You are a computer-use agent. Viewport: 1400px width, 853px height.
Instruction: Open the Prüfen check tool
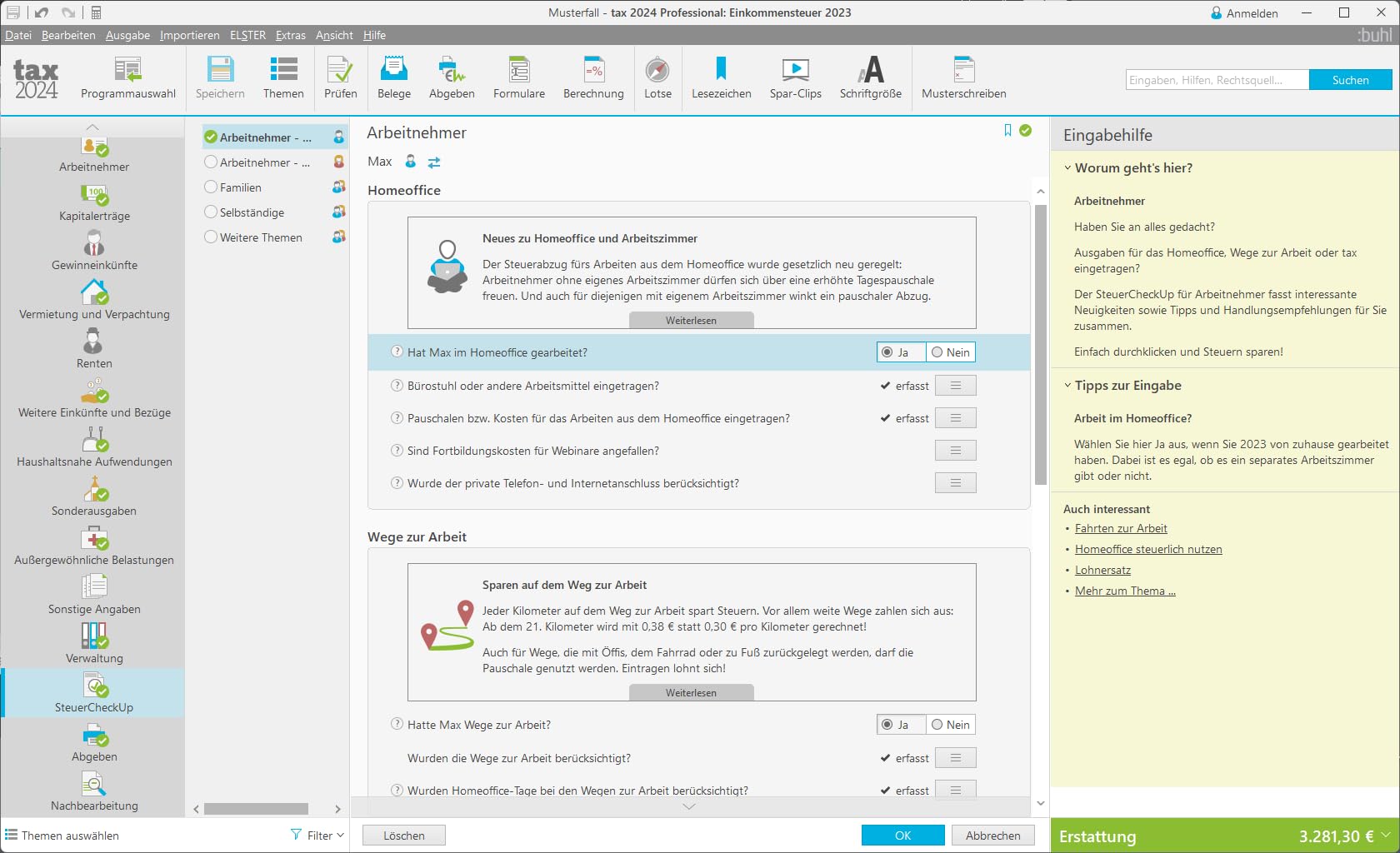click(x=340, y=77)
